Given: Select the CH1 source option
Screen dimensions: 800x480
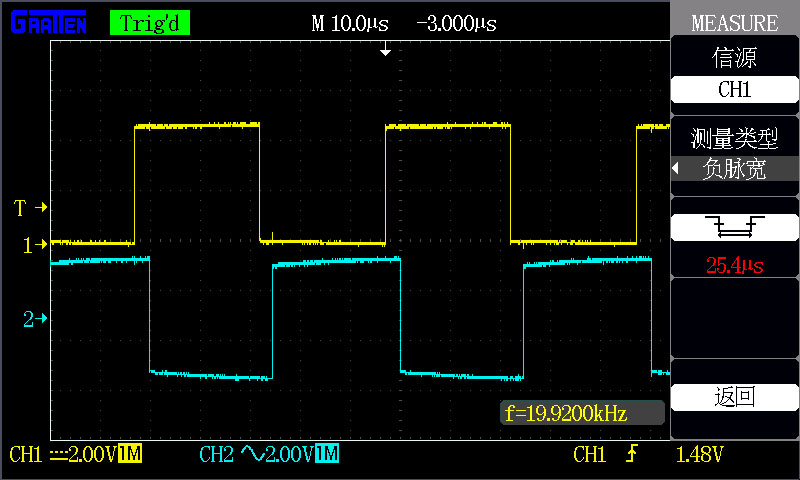Looking at the screenshot, I should [735, 90].
